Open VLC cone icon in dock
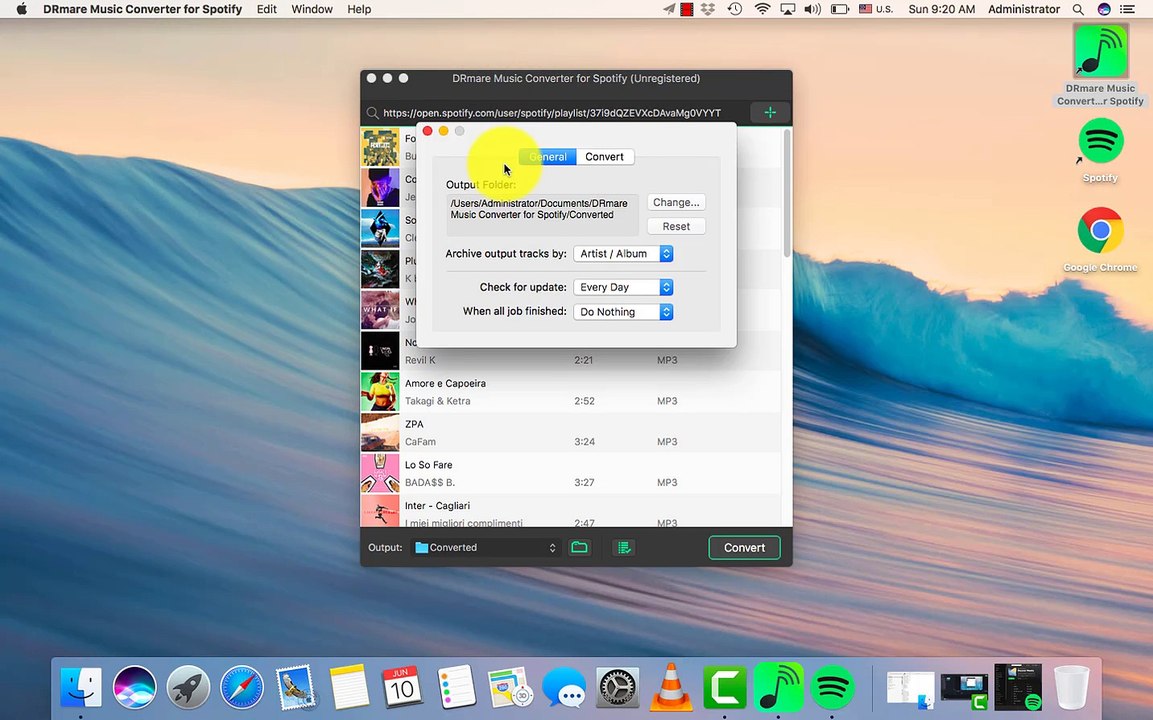 click(x=671, y=687)
